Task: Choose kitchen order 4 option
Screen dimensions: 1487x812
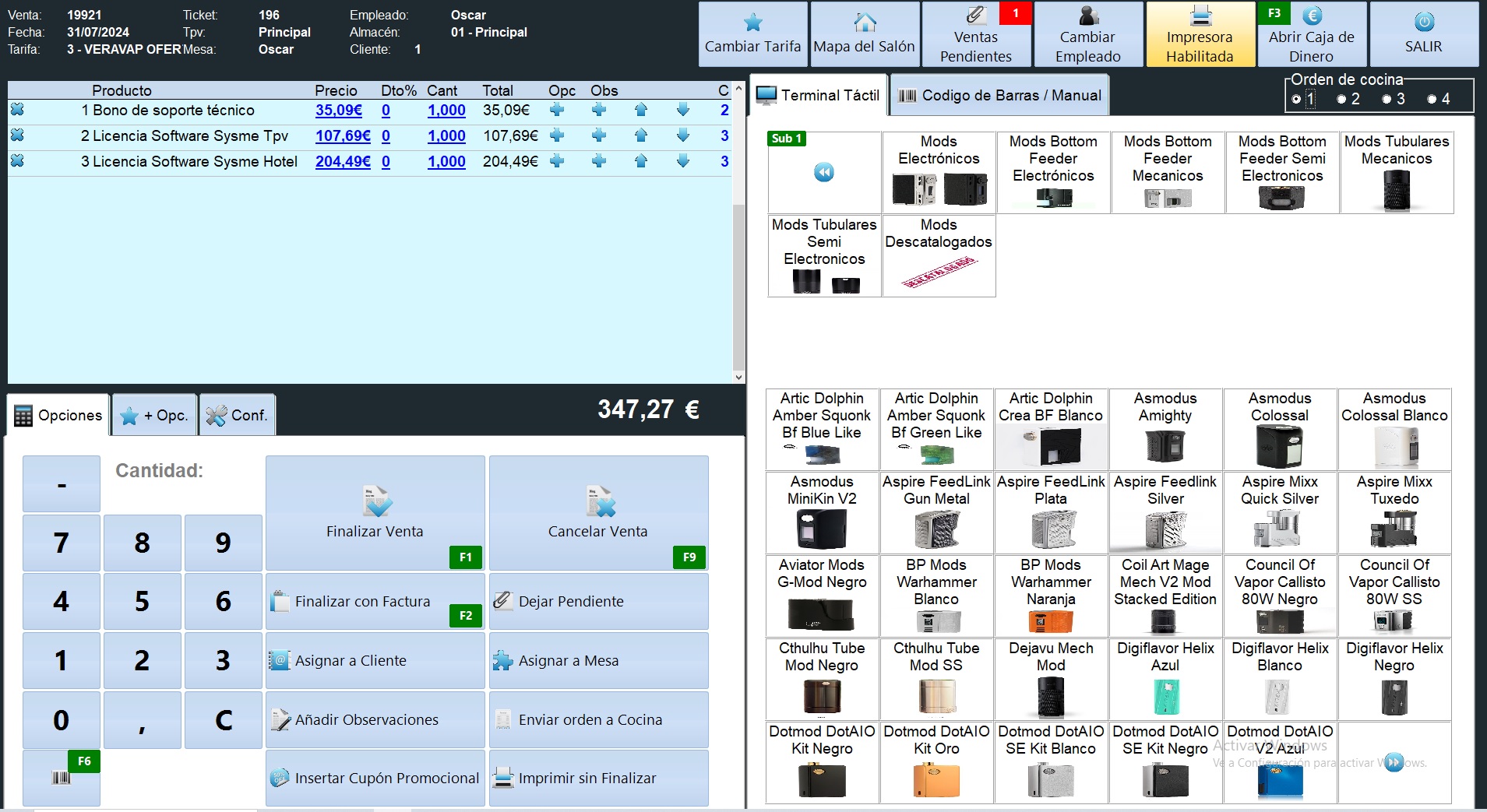Action: click(x=1432, y=100)
